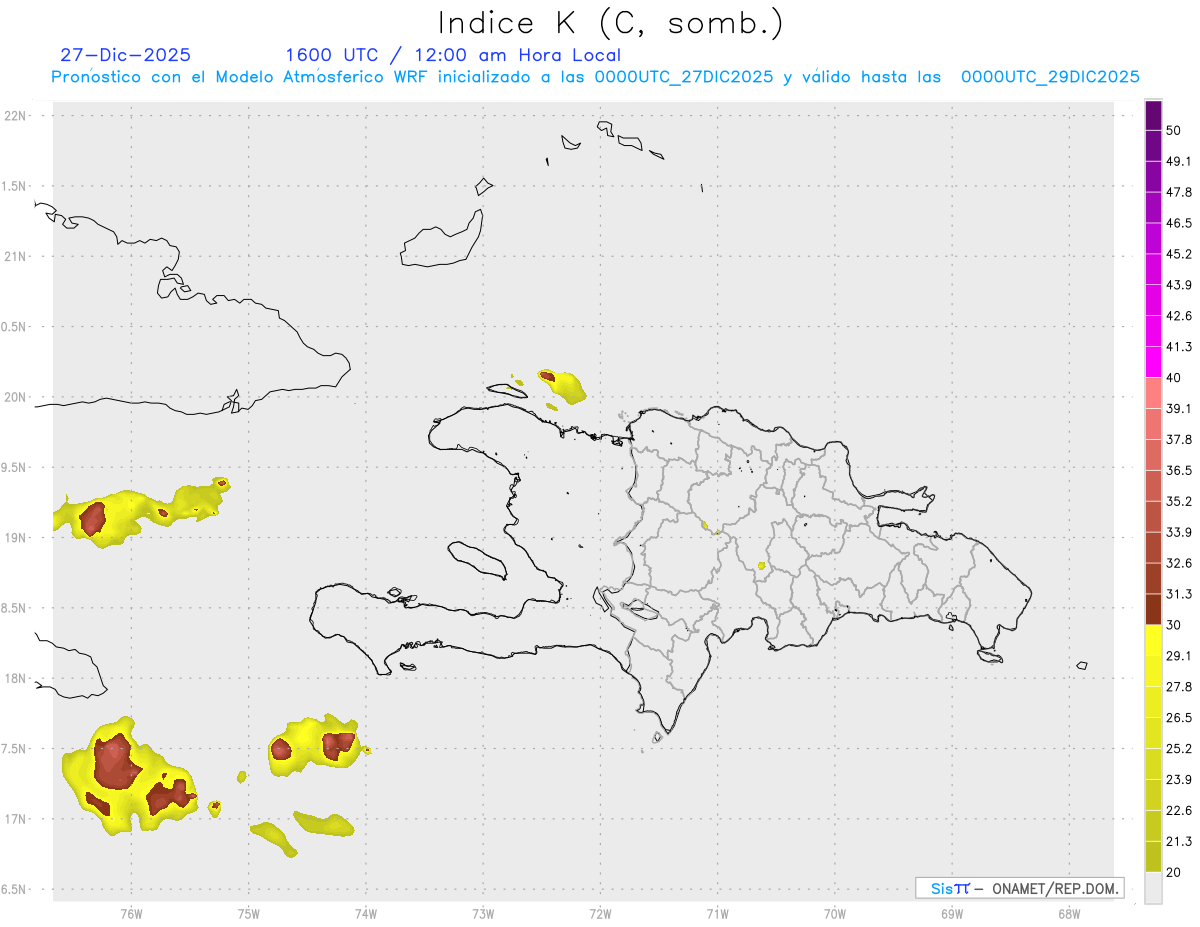Viewport: 1200px width, 927px height.
Task: Select the colorbar value "36.5"
Action: (1179, 470)
